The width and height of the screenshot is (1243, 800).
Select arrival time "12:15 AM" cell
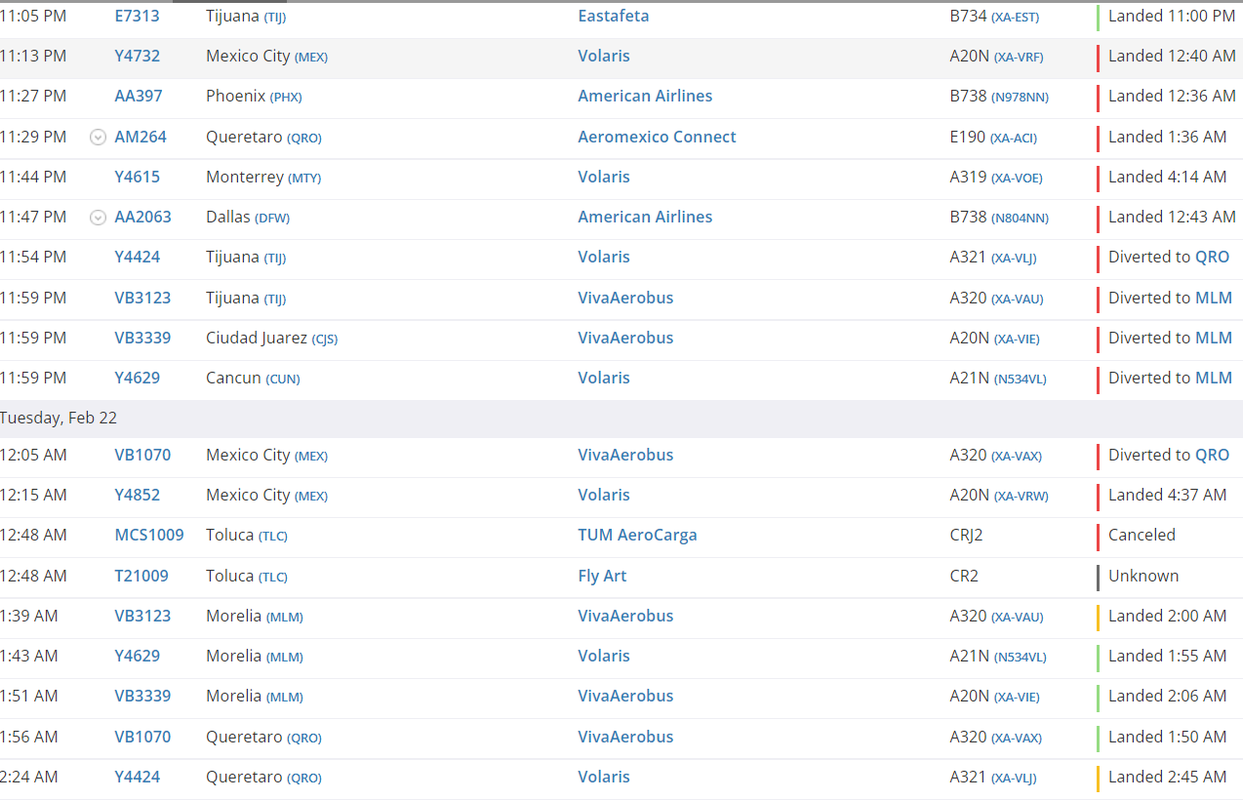[x=33, y=495]
